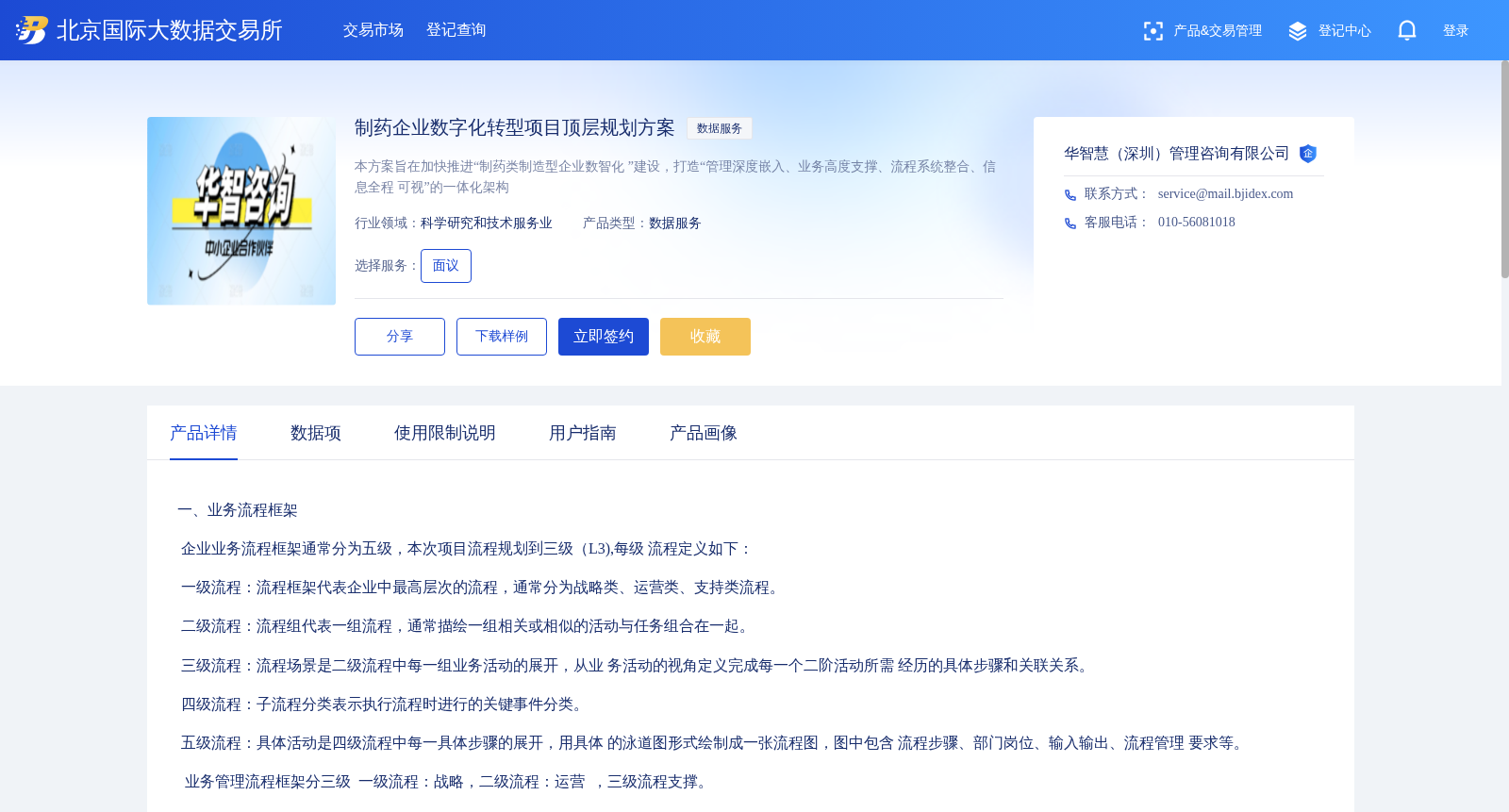1509x812 pixels.
Task: Click the Beijing International Big Data Exchange logo
Action: [x=31, y=30]
